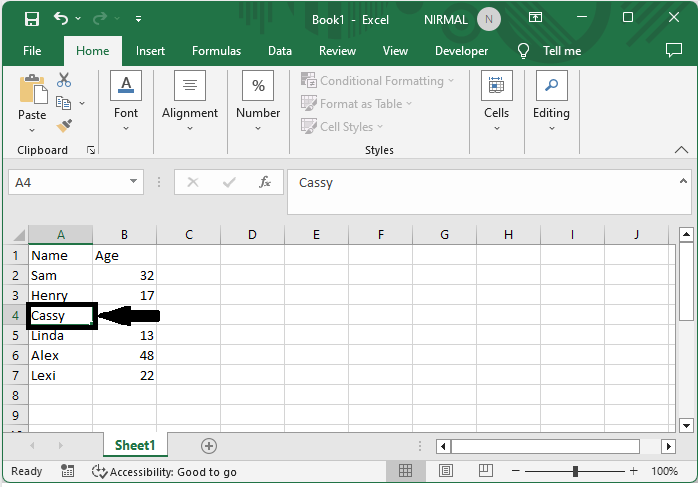The image size is (700, 487).
Task: Expand the Alignment group
Action: click(x=190, y=102)
